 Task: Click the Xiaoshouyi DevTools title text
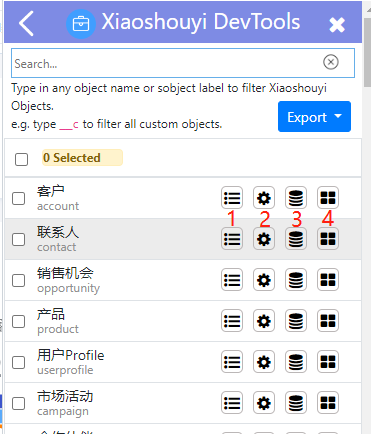pos(201,22)
